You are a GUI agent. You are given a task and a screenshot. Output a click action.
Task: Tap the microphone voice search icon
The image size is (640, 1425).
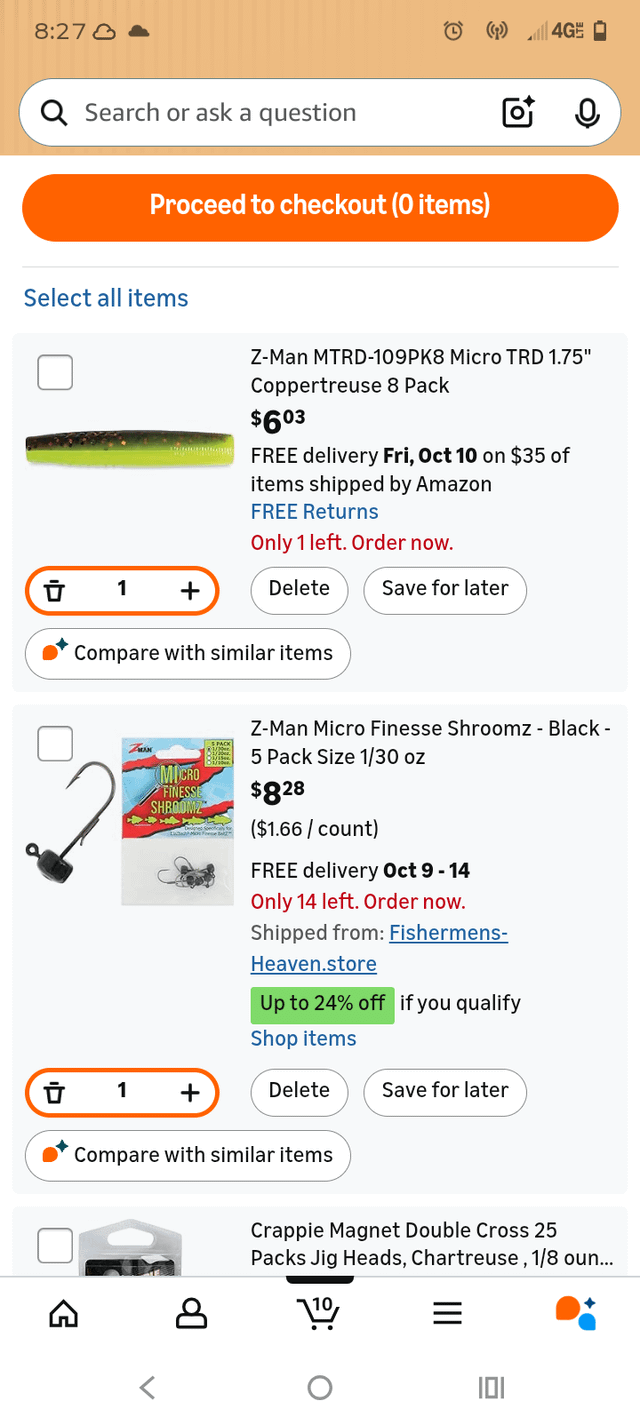click(587, 113)
